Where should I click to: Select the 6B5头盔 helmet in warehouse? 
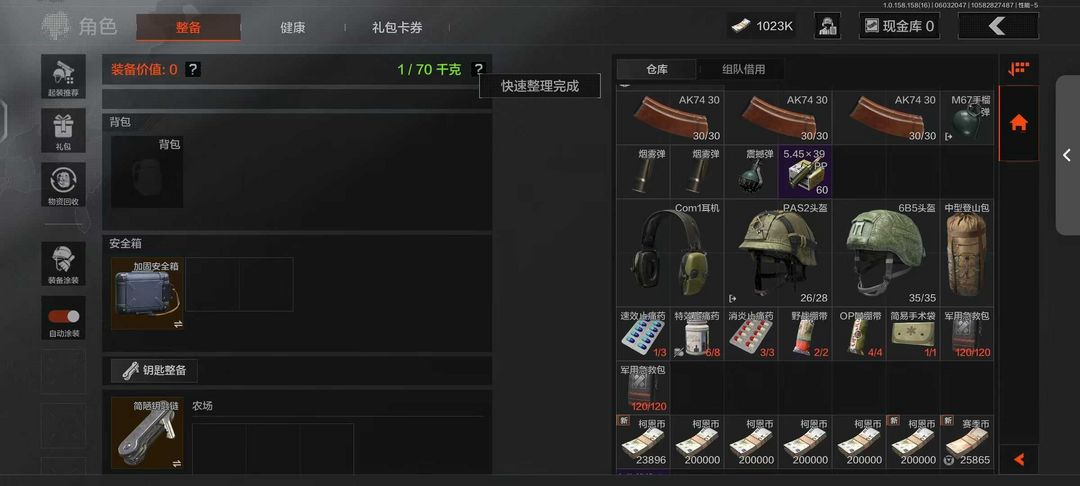tap(886, 253)
